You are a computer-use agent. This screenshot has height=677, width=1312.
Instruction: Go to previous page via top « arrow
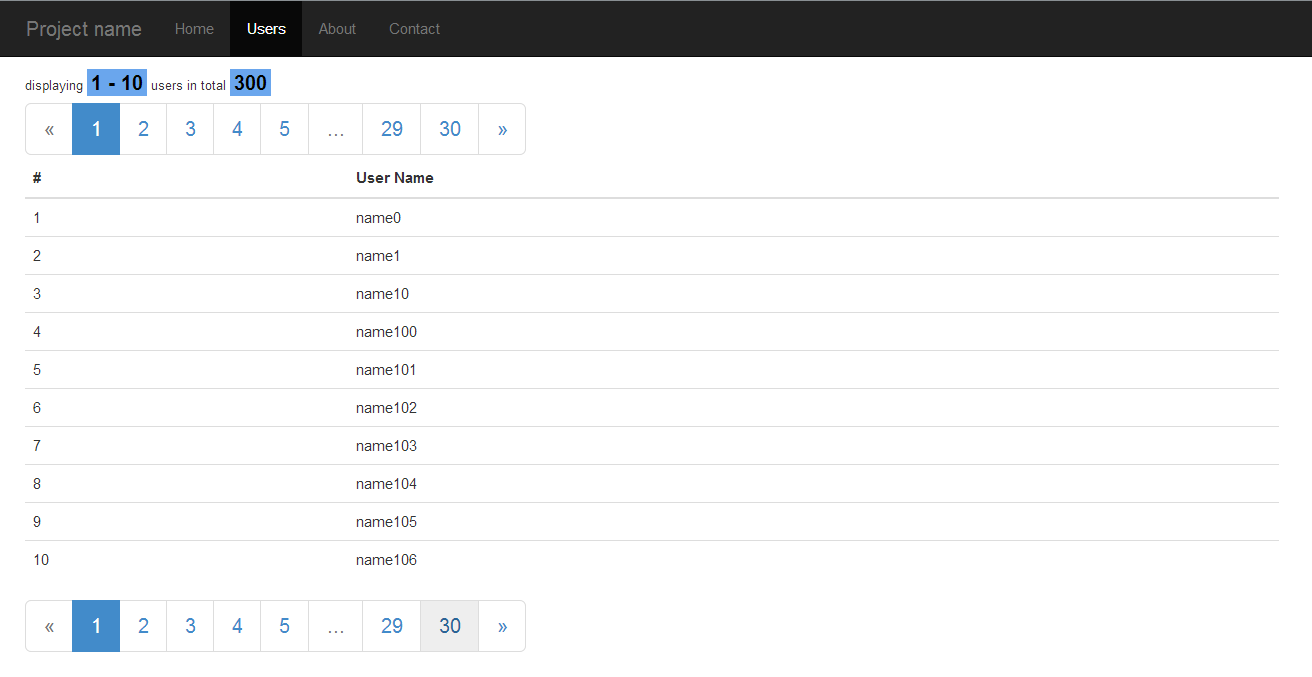(48, 128)
